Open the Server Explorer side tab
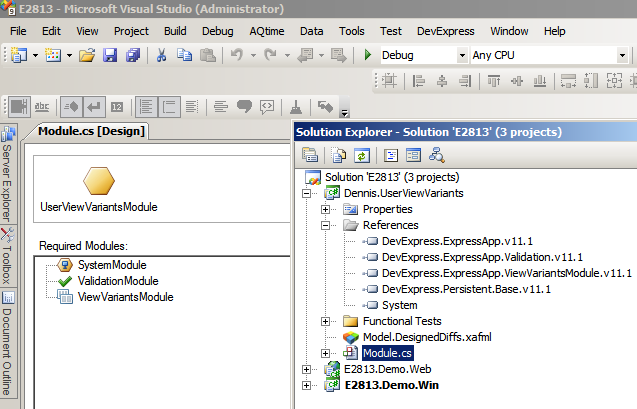 tap(8, 174)
